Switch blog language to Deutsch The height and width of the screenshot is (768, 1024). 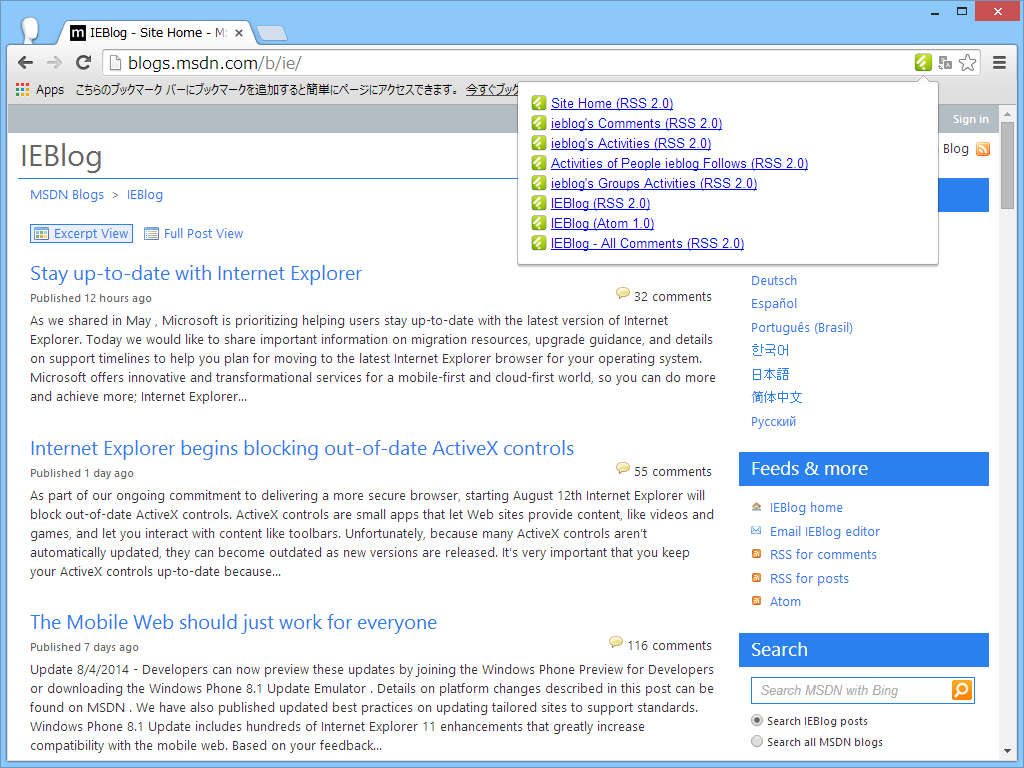pos(774,281)
